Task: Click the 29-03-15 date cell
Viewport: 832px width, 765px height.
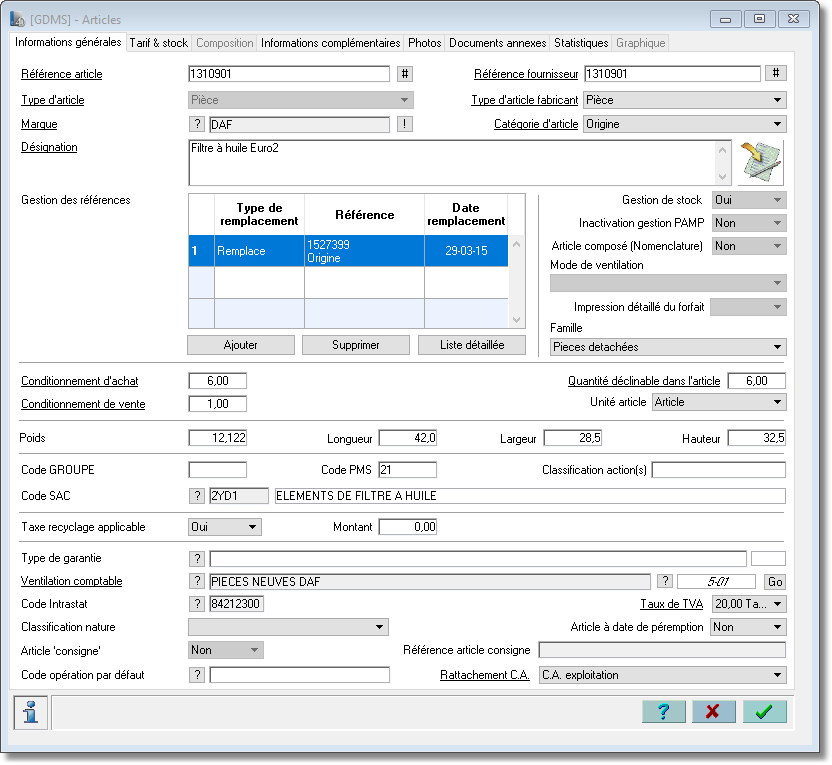Action: click(x=466, y=251)
